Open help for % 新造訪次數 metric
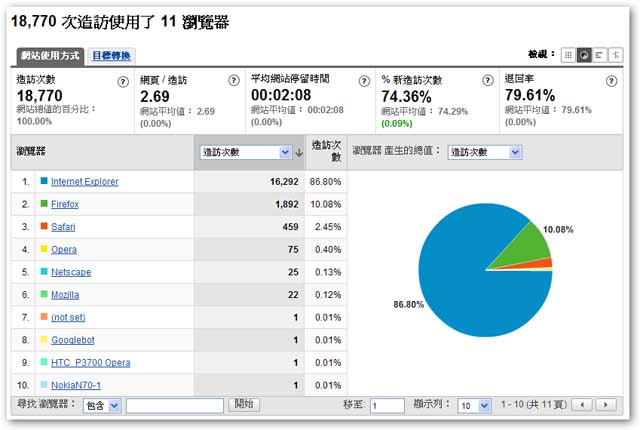Image resolution: width=640 pixels, height=430 pixels. coord(487,80)
